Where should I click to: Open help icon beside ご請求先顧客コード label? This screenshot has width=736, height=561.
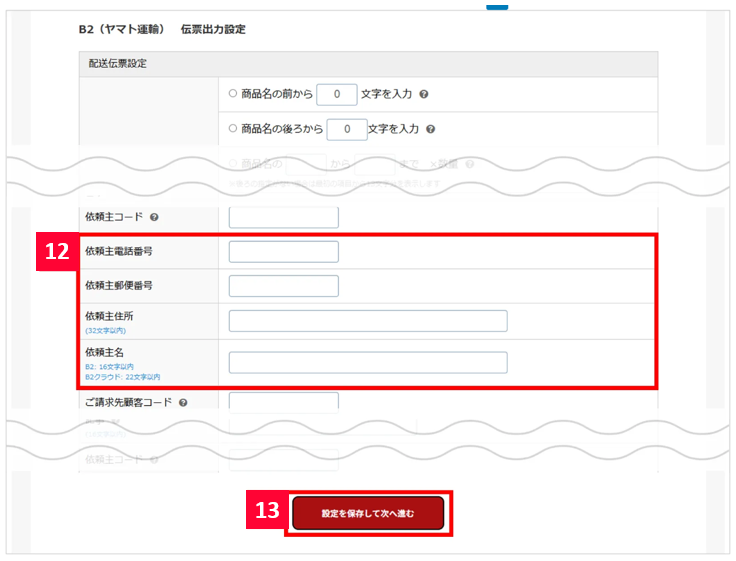(x=184, y=402)
